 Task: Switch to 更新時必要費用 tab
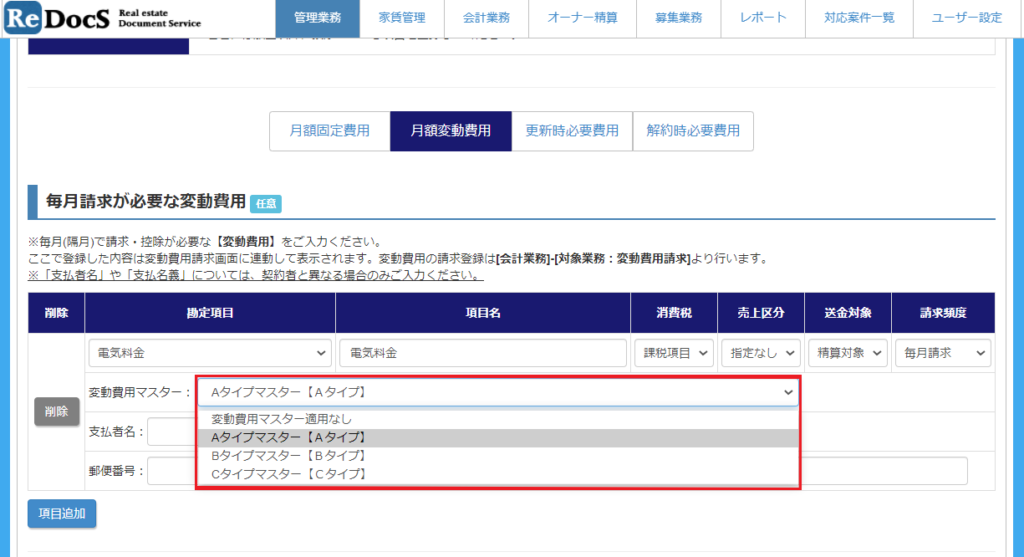tap(572, 131)
